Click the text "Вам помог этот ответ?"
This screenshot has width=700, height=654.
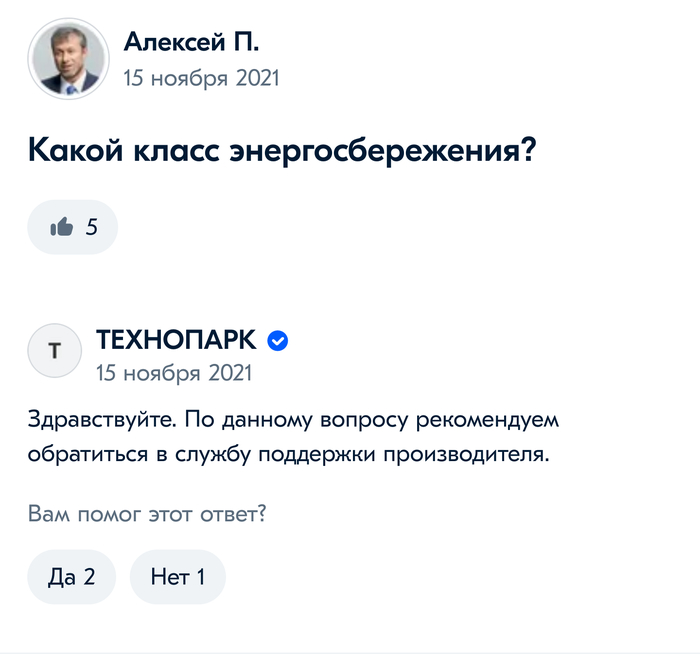pyautogui.click(x=153, y=514)
